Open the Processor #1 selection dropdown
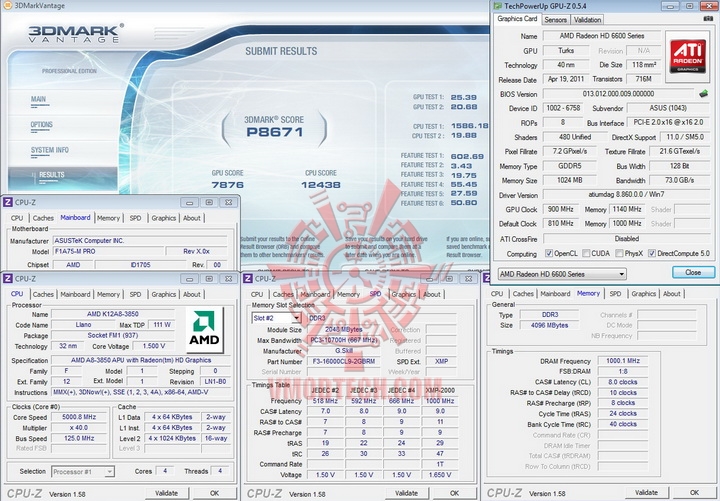Image resolution: width=720 pixels, height=501 pixels. 83,472
